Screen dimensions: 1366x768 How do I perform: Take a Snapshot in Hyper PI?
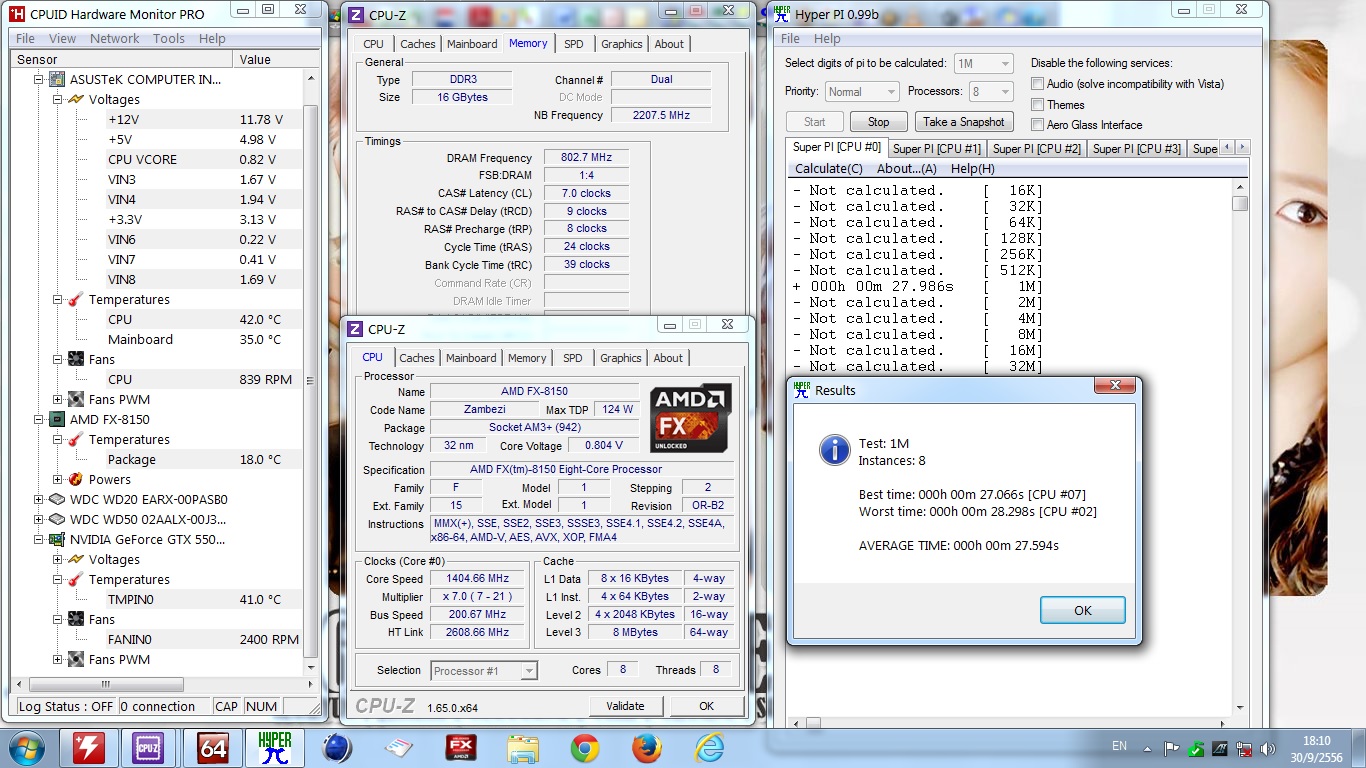(964, 122)
